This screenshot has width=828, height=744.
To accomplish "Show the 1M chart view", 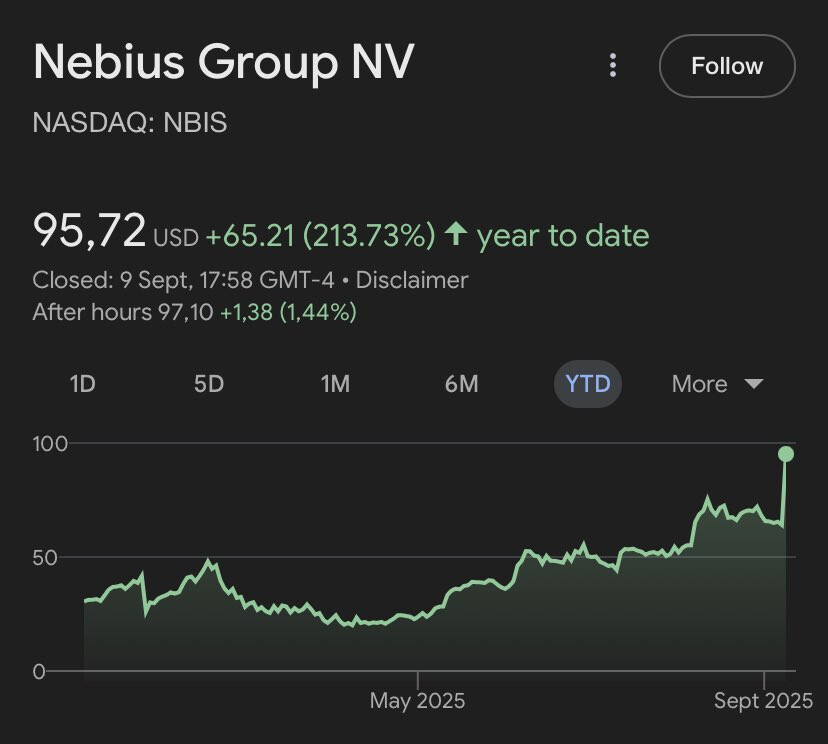I will (x=335, y=384).
